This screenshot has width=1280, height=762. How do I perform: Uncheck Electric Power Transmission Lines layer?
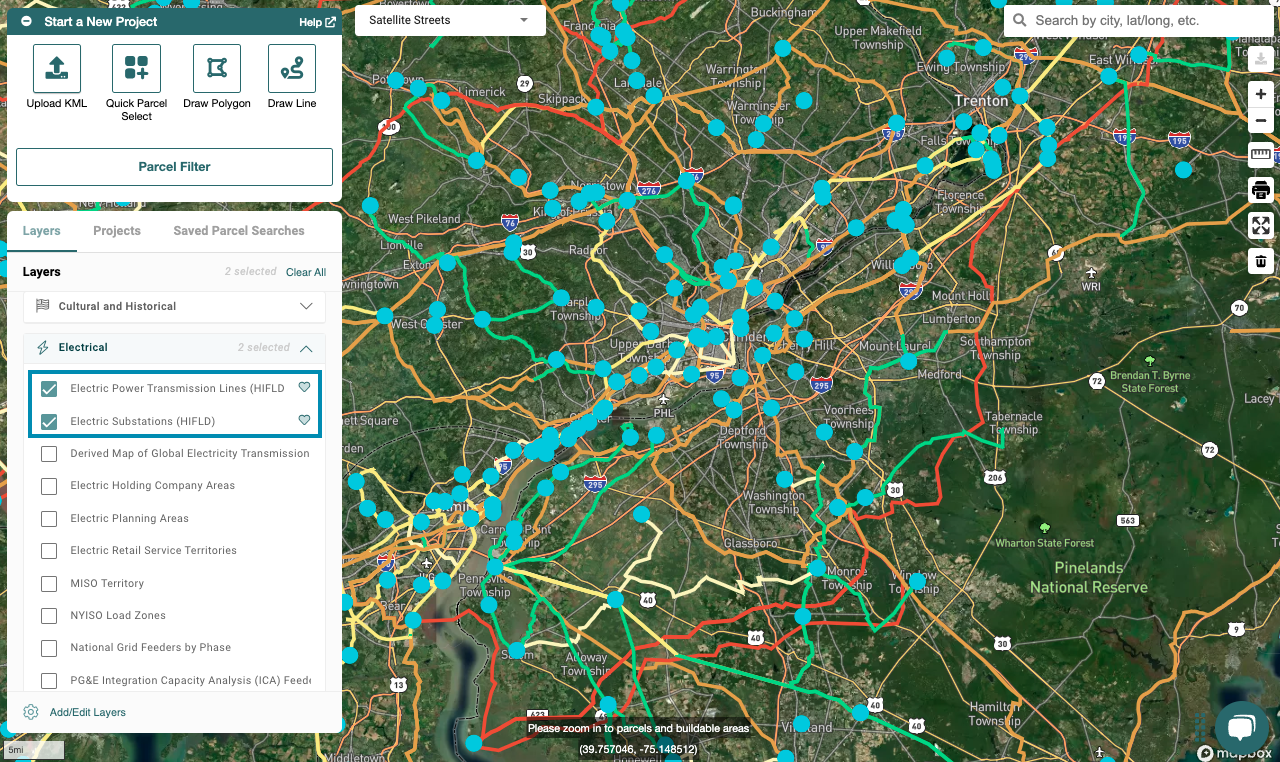(49, 389)
